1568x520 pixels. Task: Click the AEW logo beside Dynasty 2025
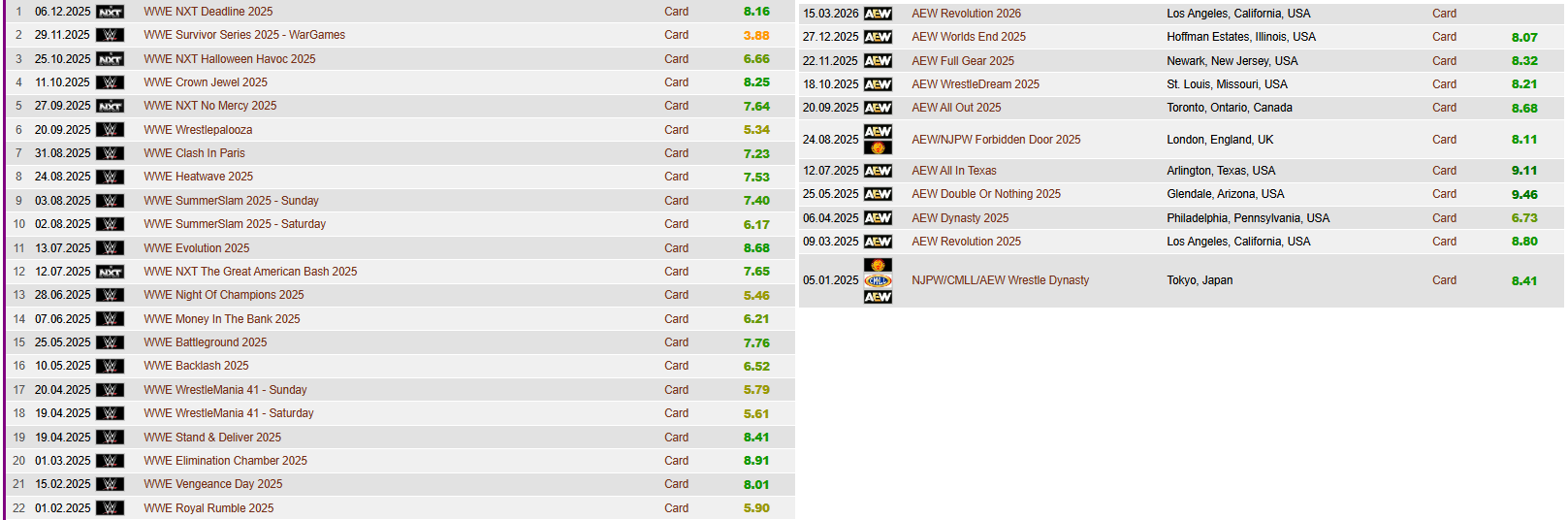[x=878, y=218]
